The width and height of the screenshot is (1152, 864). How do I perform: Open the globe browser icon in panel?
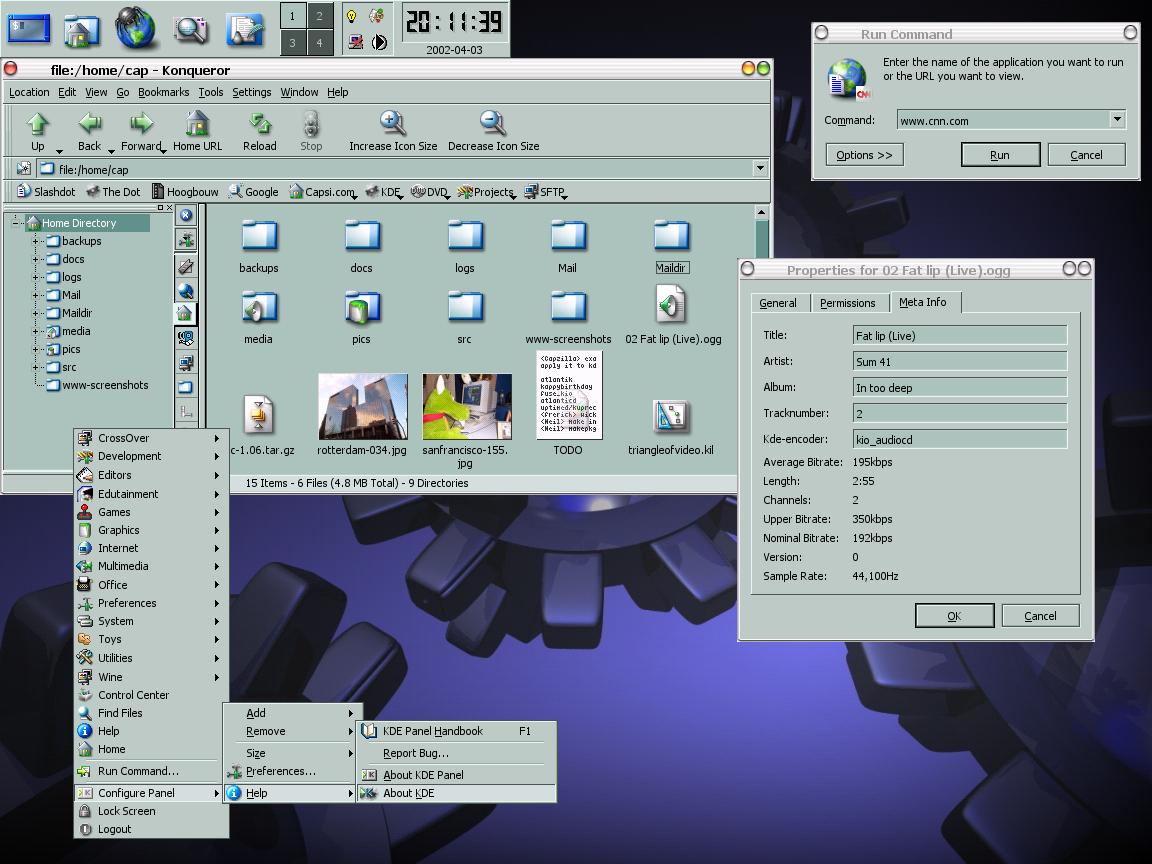(x=135, y=28)
